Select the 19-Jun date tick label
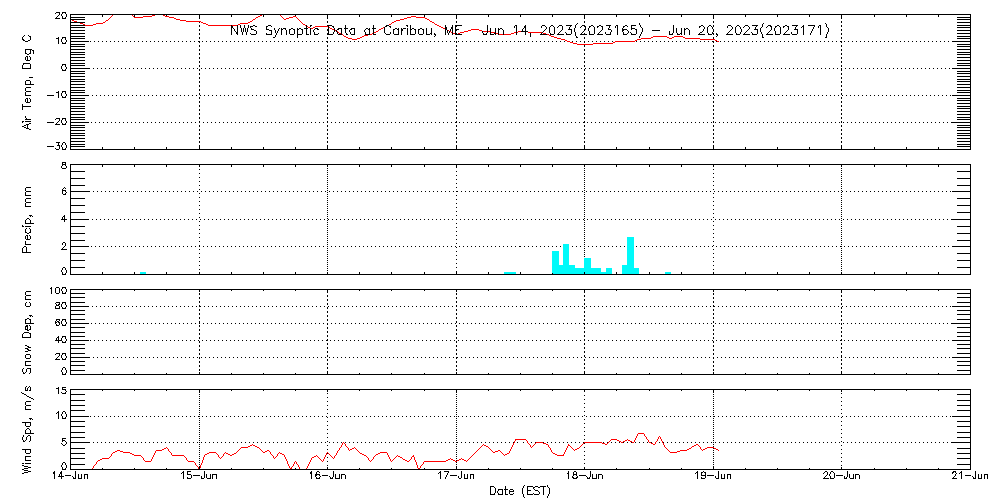This screenshot has height=500, width=1000. [713, 477]
